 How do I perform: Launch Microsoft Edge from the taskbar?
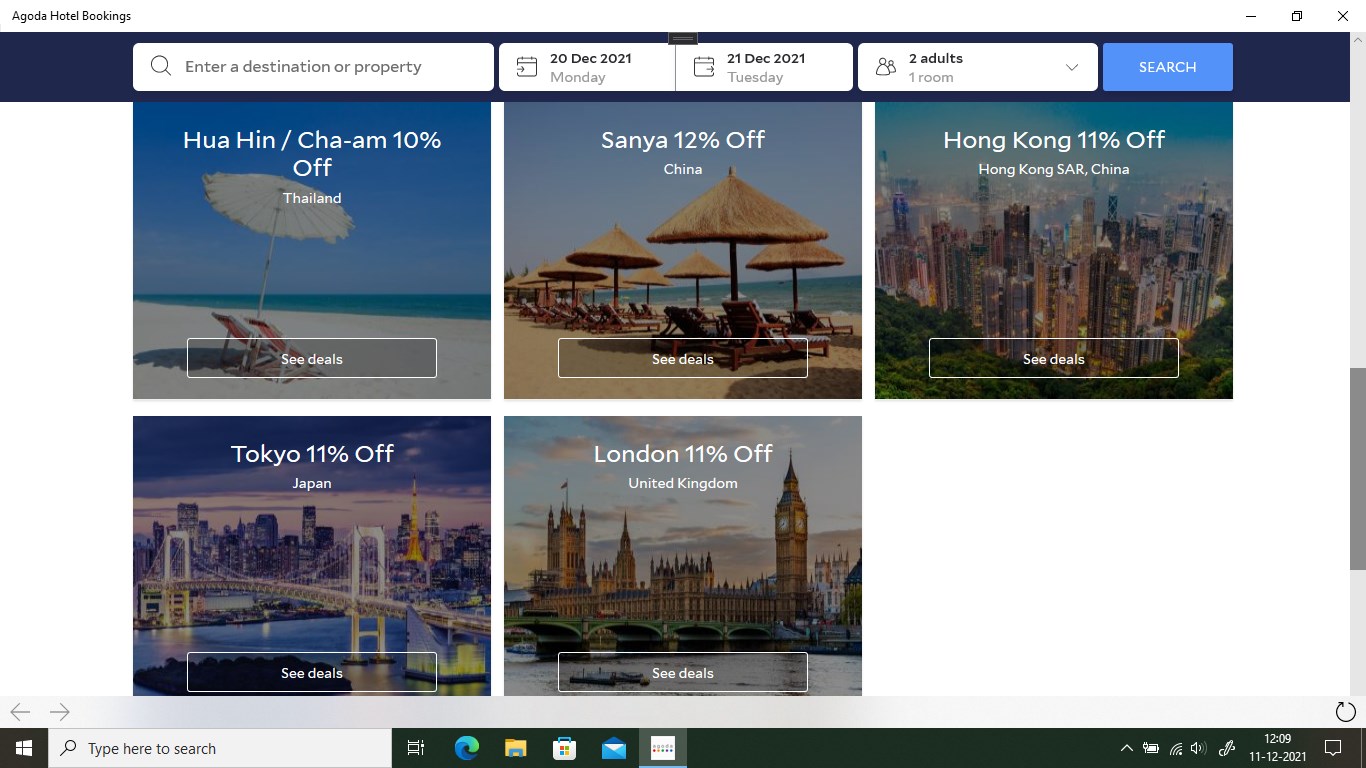point(466,748)
